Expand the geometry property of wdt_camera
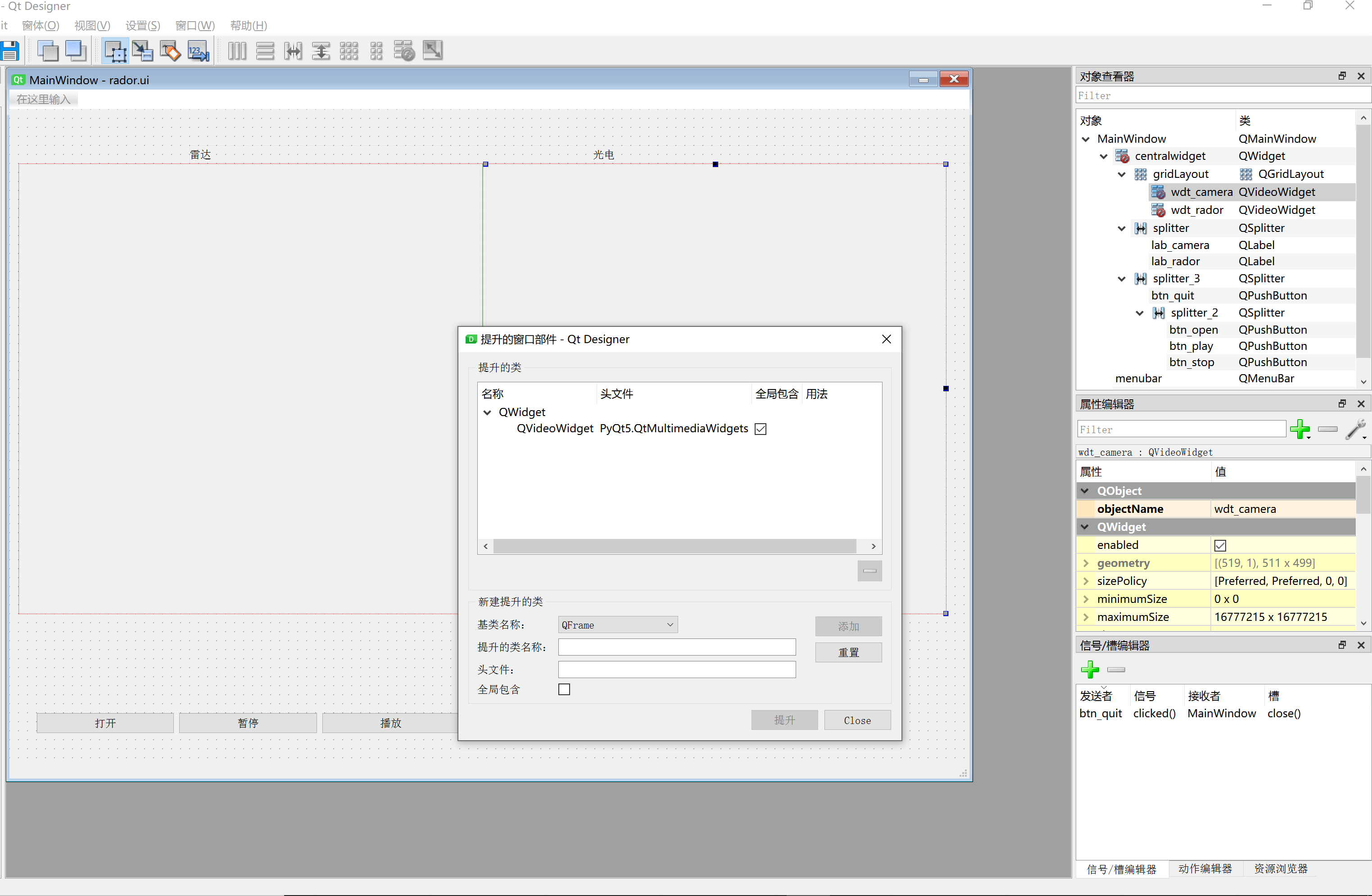The image size is (1372, 896). [1086, 563]
